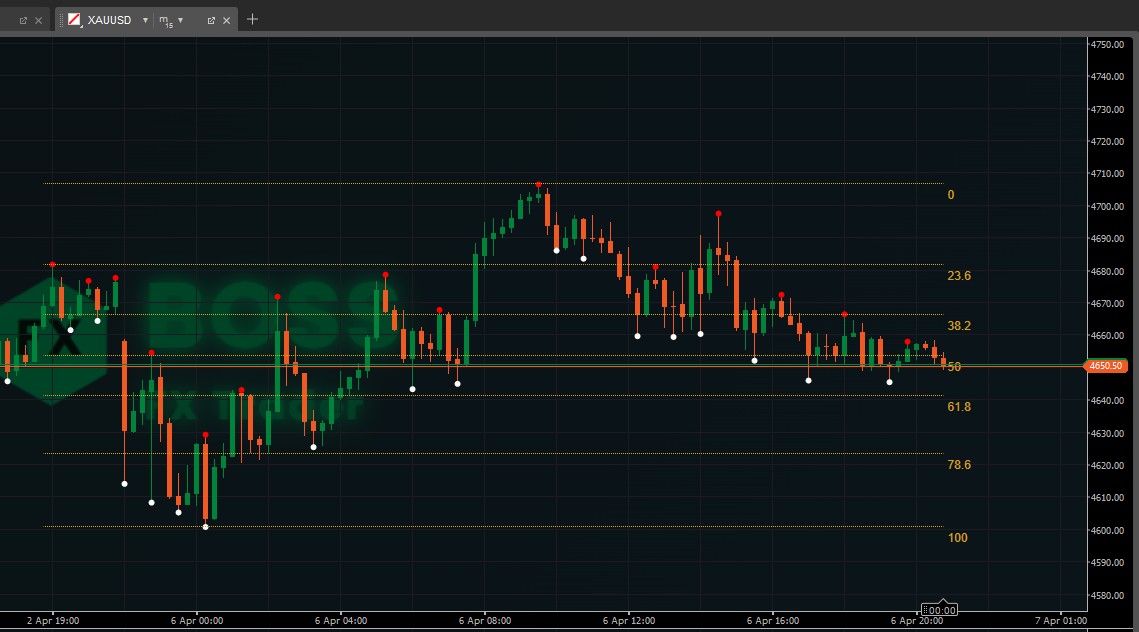Image resolution: width=1139 pixels, height=632 pixels.
Task: Click the drag-handle dots on the XAUUSD tab
Action: coord(61,19)
